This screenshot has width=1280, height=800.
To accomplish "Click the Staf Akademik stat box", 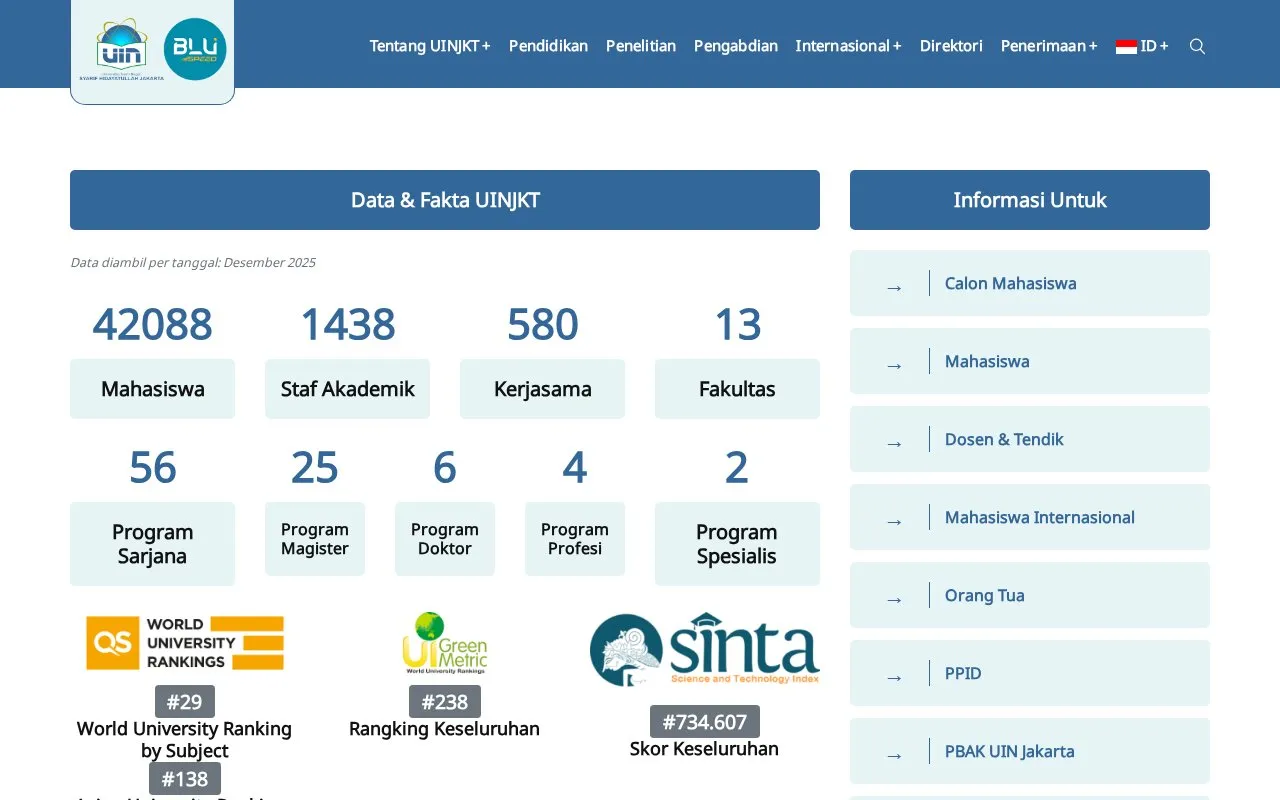I will pyautogui.click(x=347, y=389).
